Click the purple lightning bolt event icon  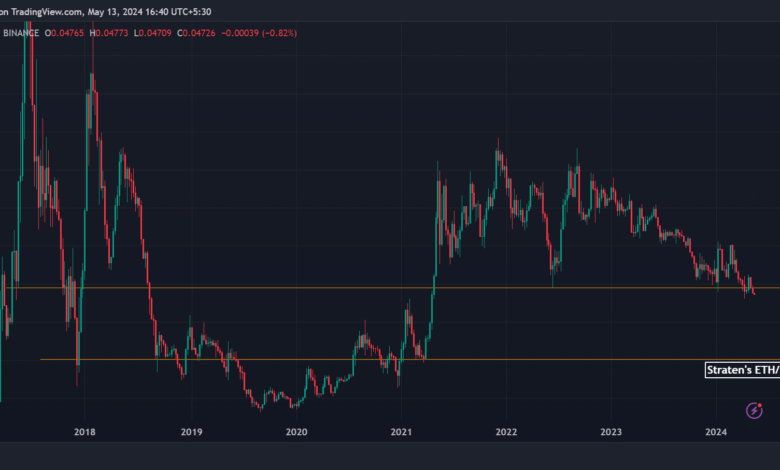pyautogui.click(x=756, y=410)
